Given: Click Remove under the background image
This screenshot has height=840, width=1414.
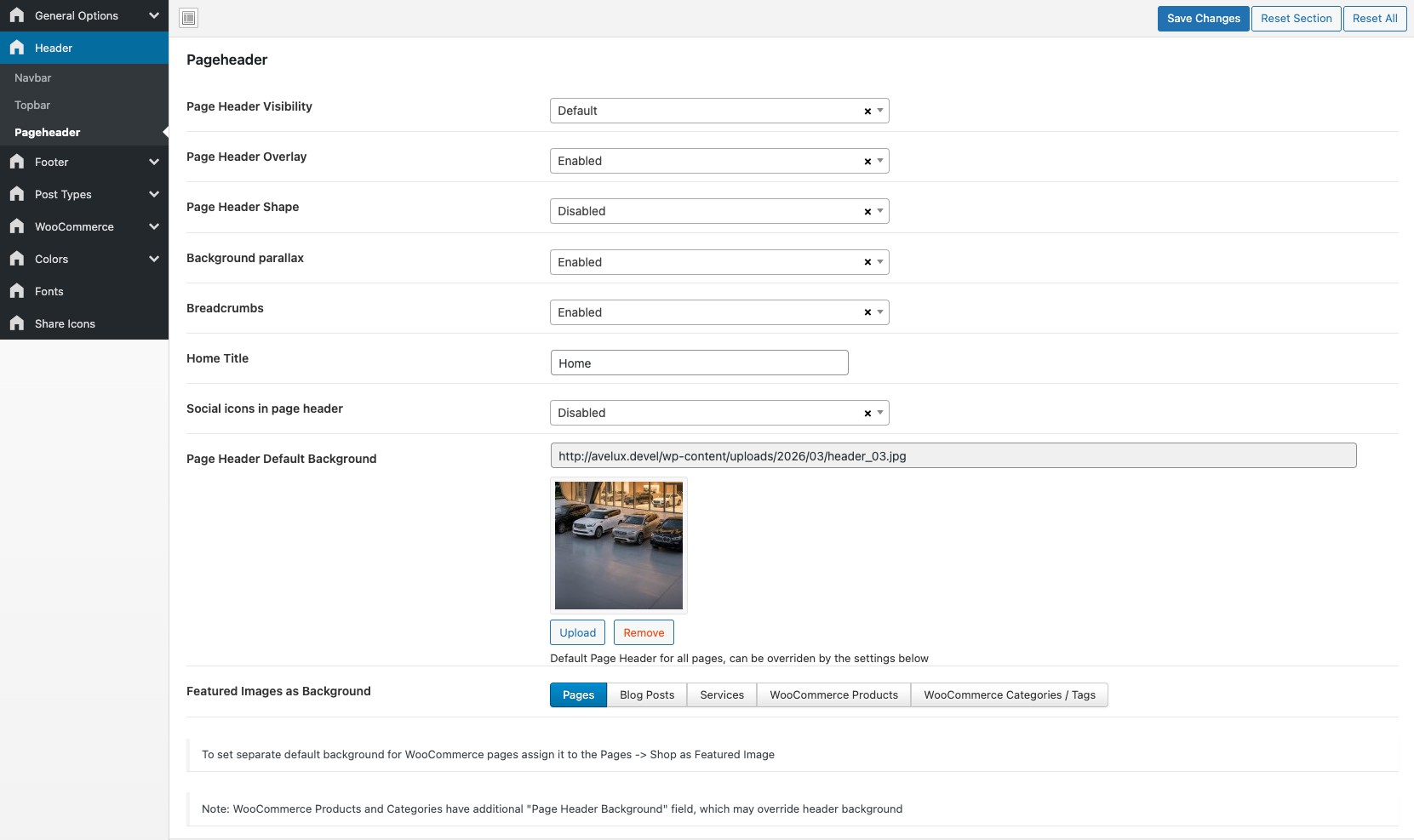Looking at the screenshot, I should point(644,632).
